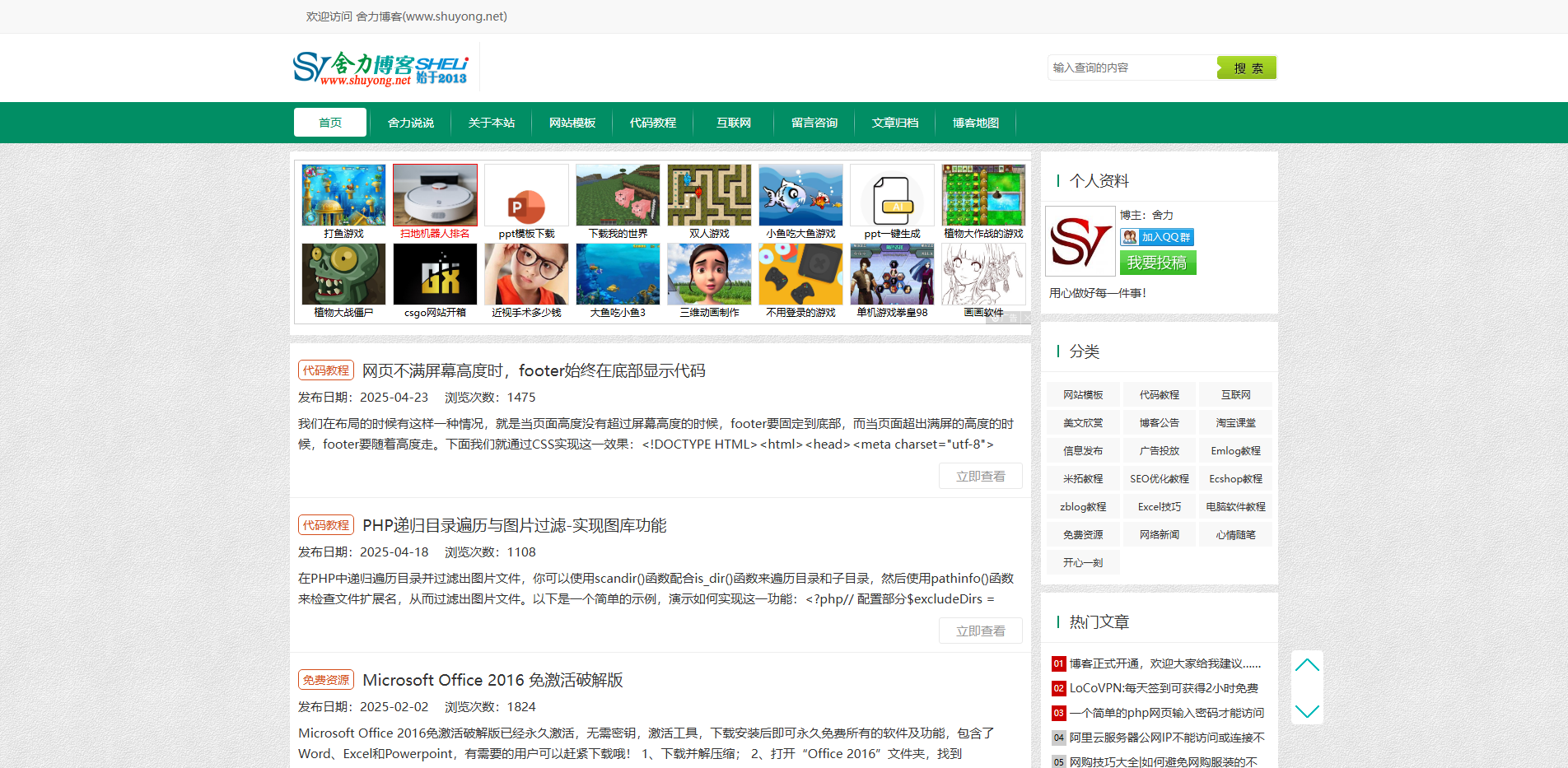The height and width of the screenshot is (768, 1568).
Task: Open the 留言咨询 page
Action: point(813,122)
